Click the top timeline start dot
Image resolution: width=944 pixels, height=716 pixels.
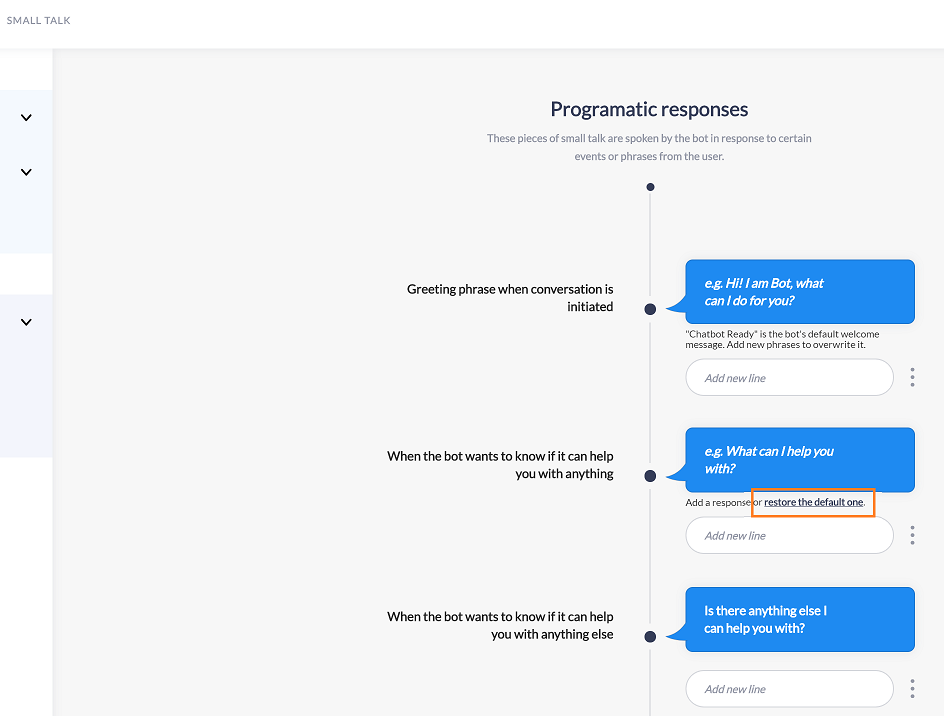(x=650, y=187)
